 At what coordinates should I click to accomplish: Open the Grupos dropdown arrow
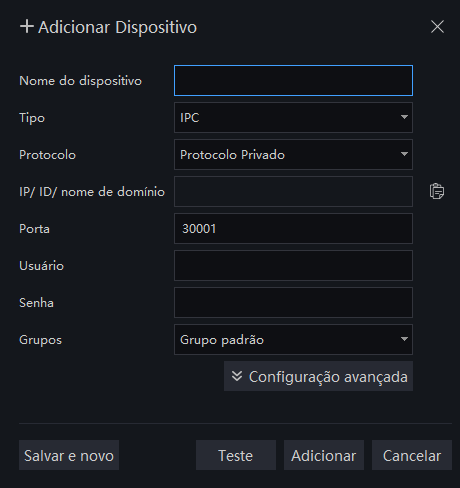tap(404, 339)
